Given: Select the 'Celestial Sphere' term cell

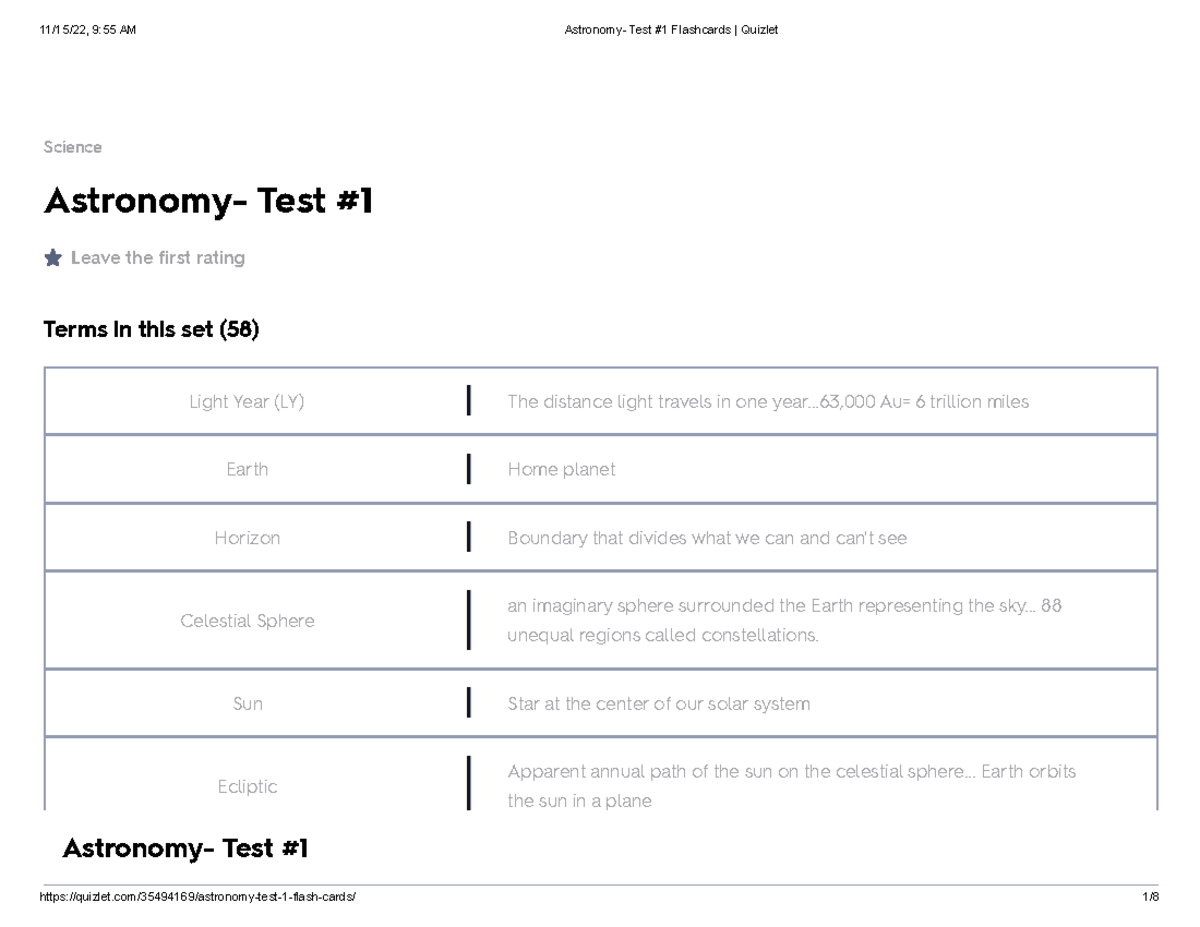Looking at the screenshot, I should 247,621.
